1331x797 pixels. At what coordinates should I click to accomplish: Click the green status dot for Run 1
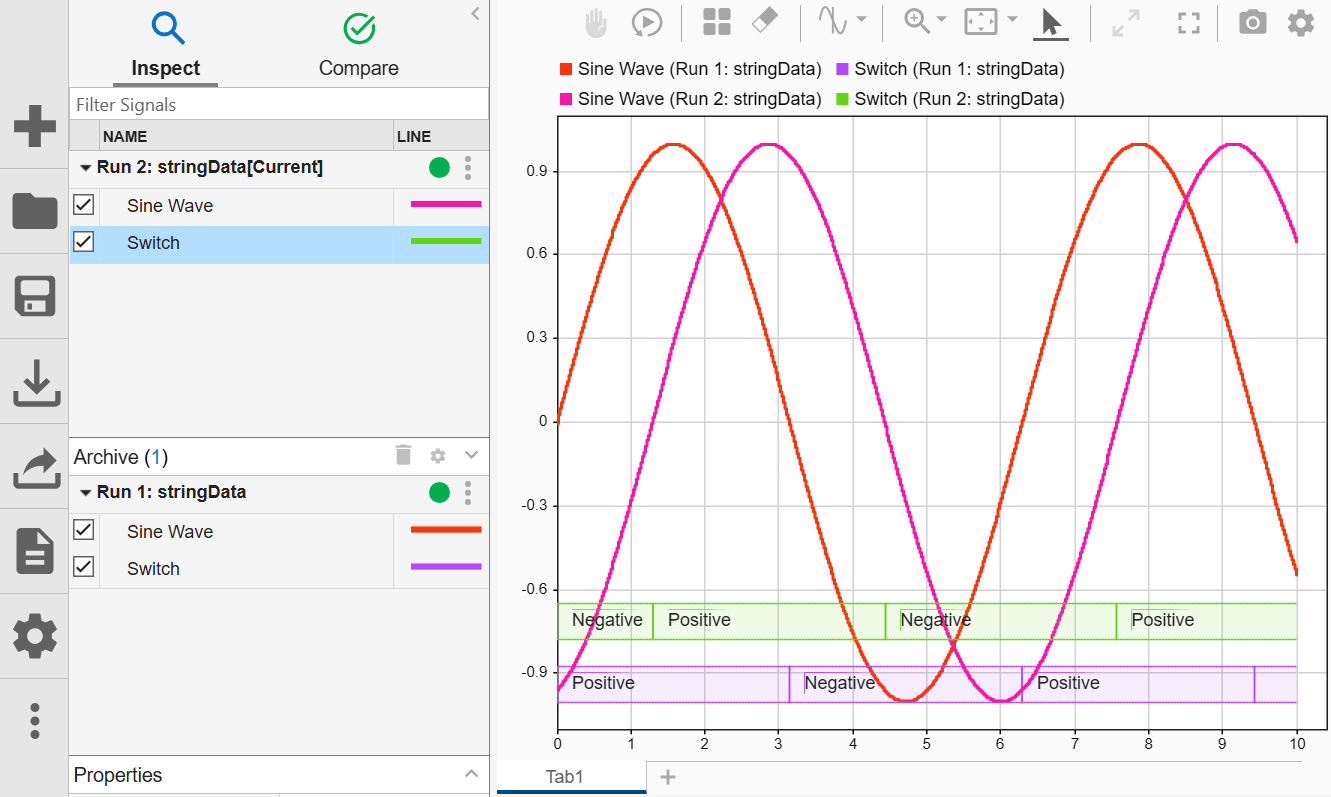[439, 492]
